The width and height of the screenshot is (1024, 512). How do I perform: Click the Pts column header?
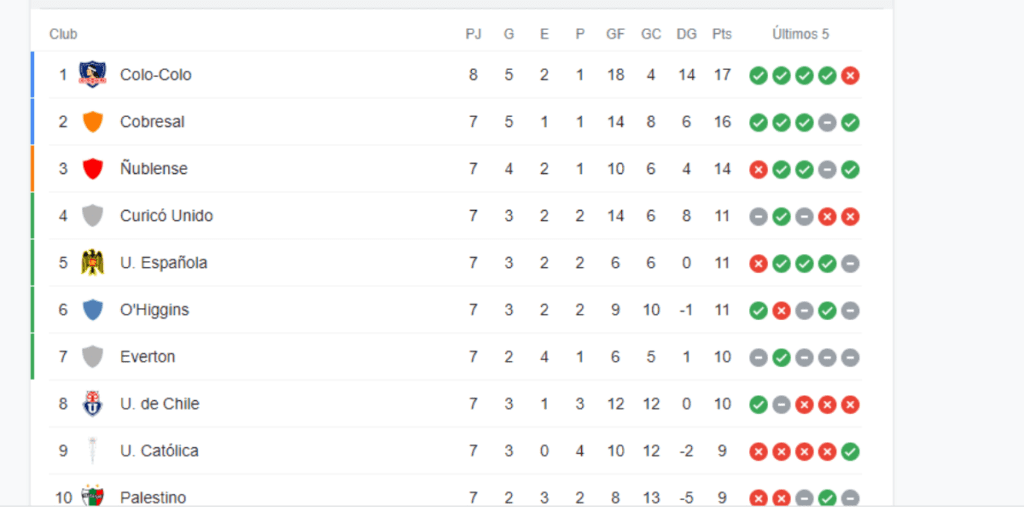(722, 35)
